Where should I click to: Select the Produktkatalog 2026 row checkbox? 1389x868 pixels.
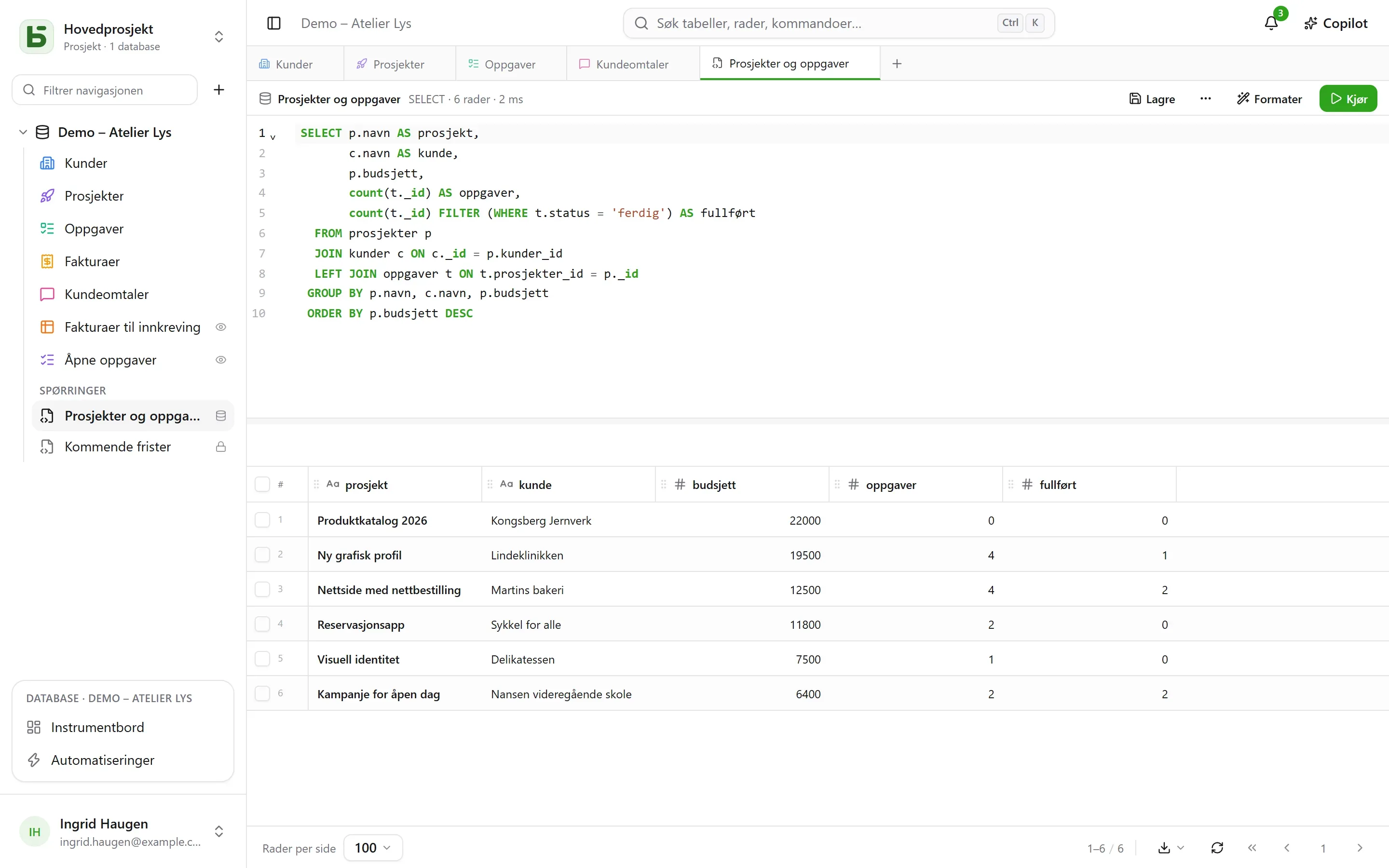coord(262,520)
